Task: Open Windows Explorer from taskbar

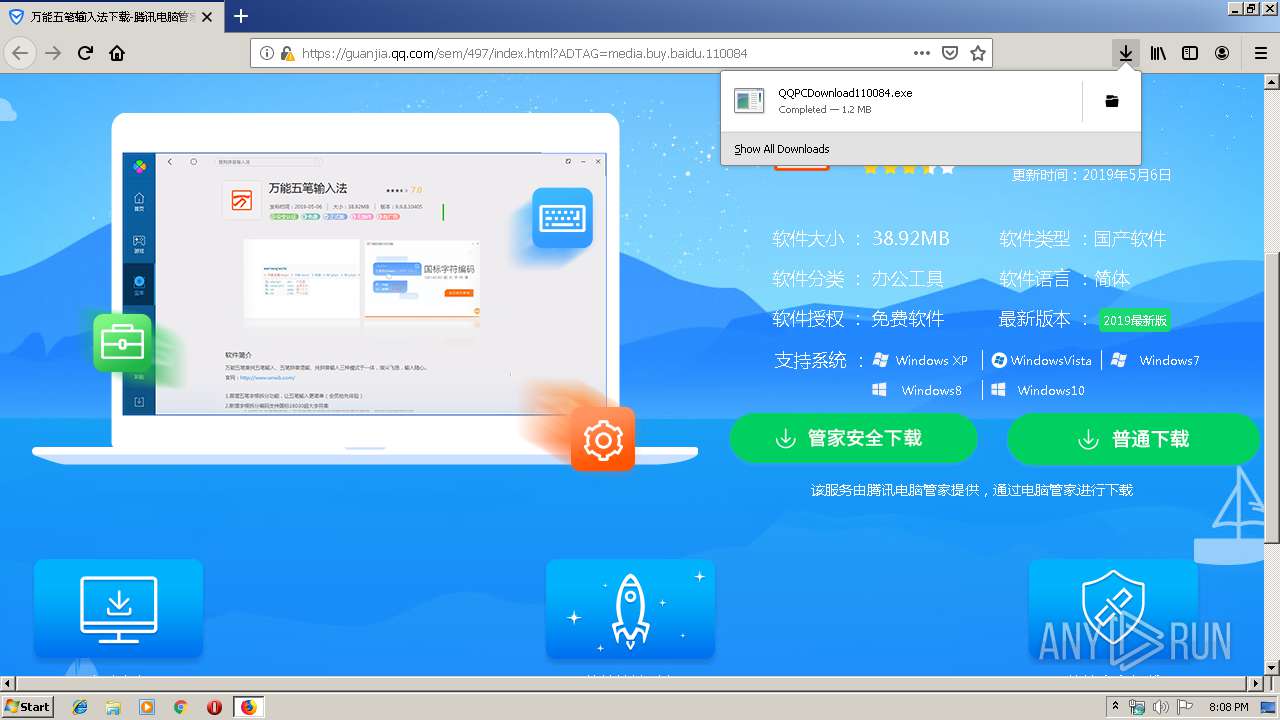Action: pyautogui.click(x=113, y=707)
